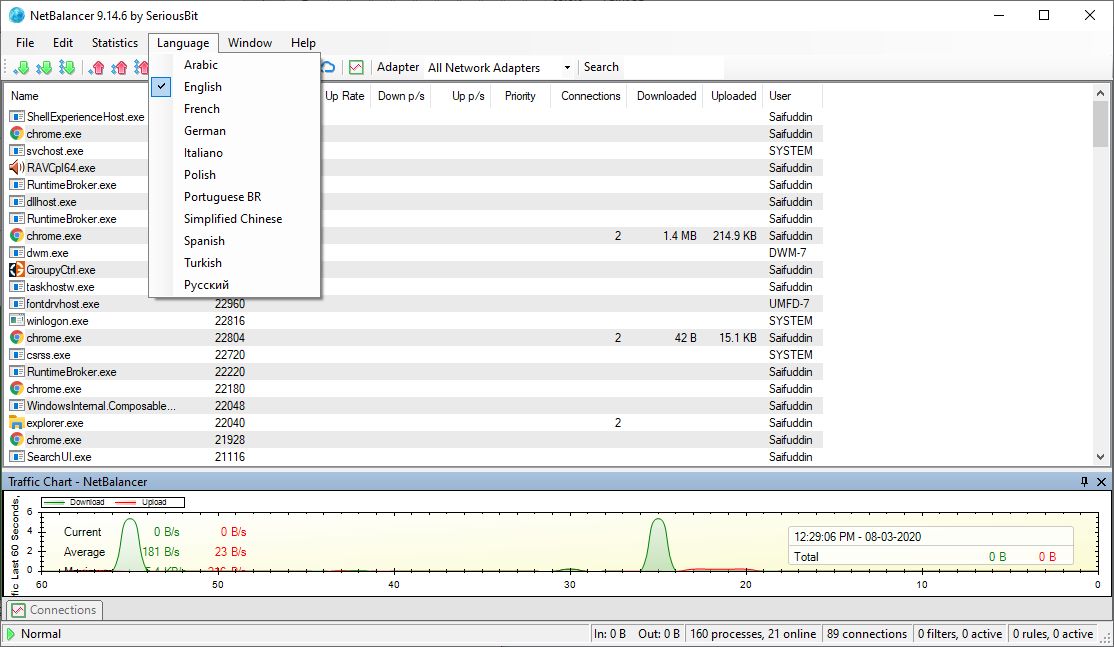Sort by the Uploaded column

point(734,96)
